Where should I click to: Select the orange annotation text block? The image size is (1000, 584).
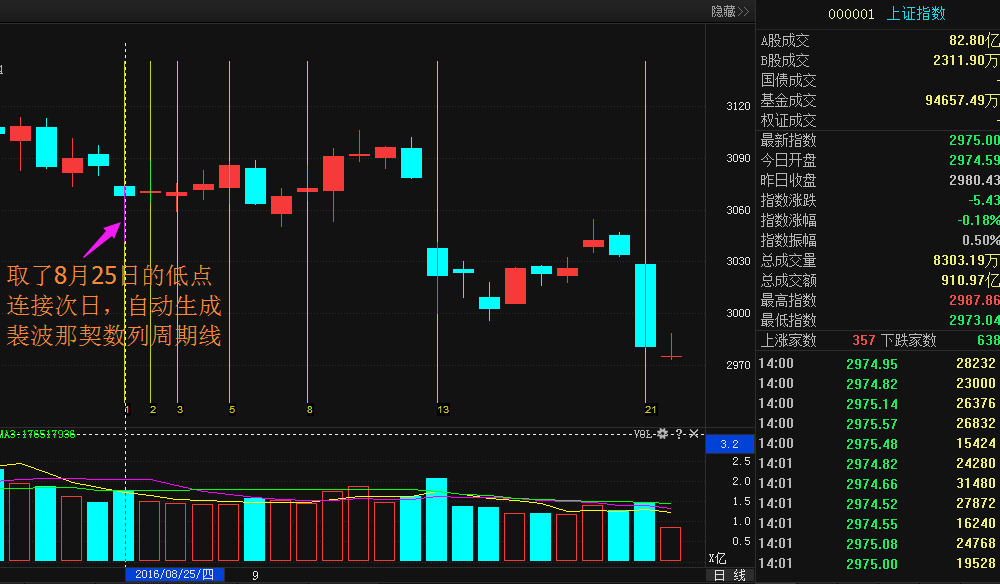point(114,306)
